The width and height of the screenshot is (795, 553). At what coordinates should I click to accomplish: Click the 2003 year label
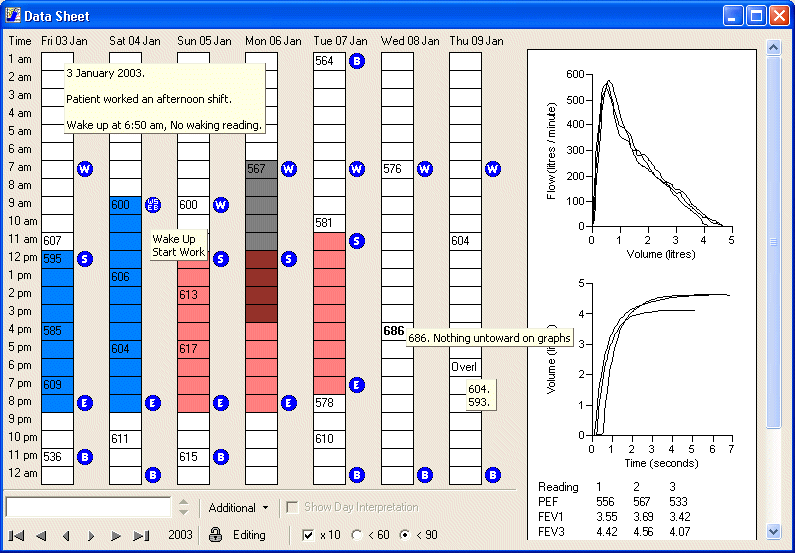(180, 535)
